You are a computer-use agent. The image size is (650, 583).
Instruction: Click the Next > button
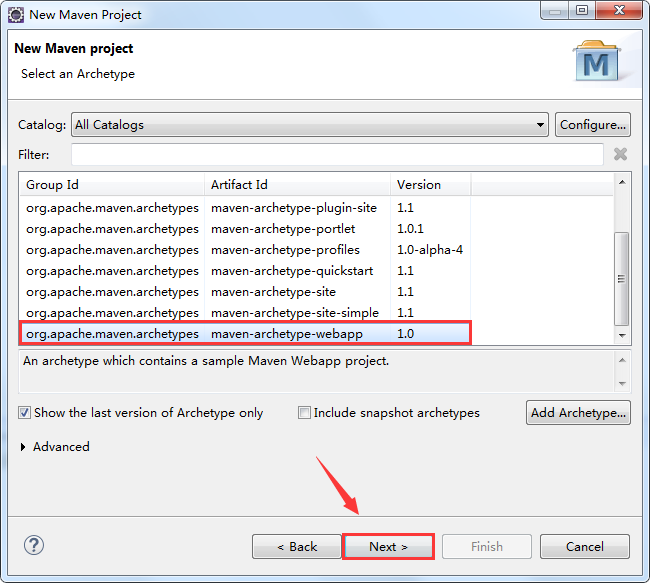click(x=388, y=547)
